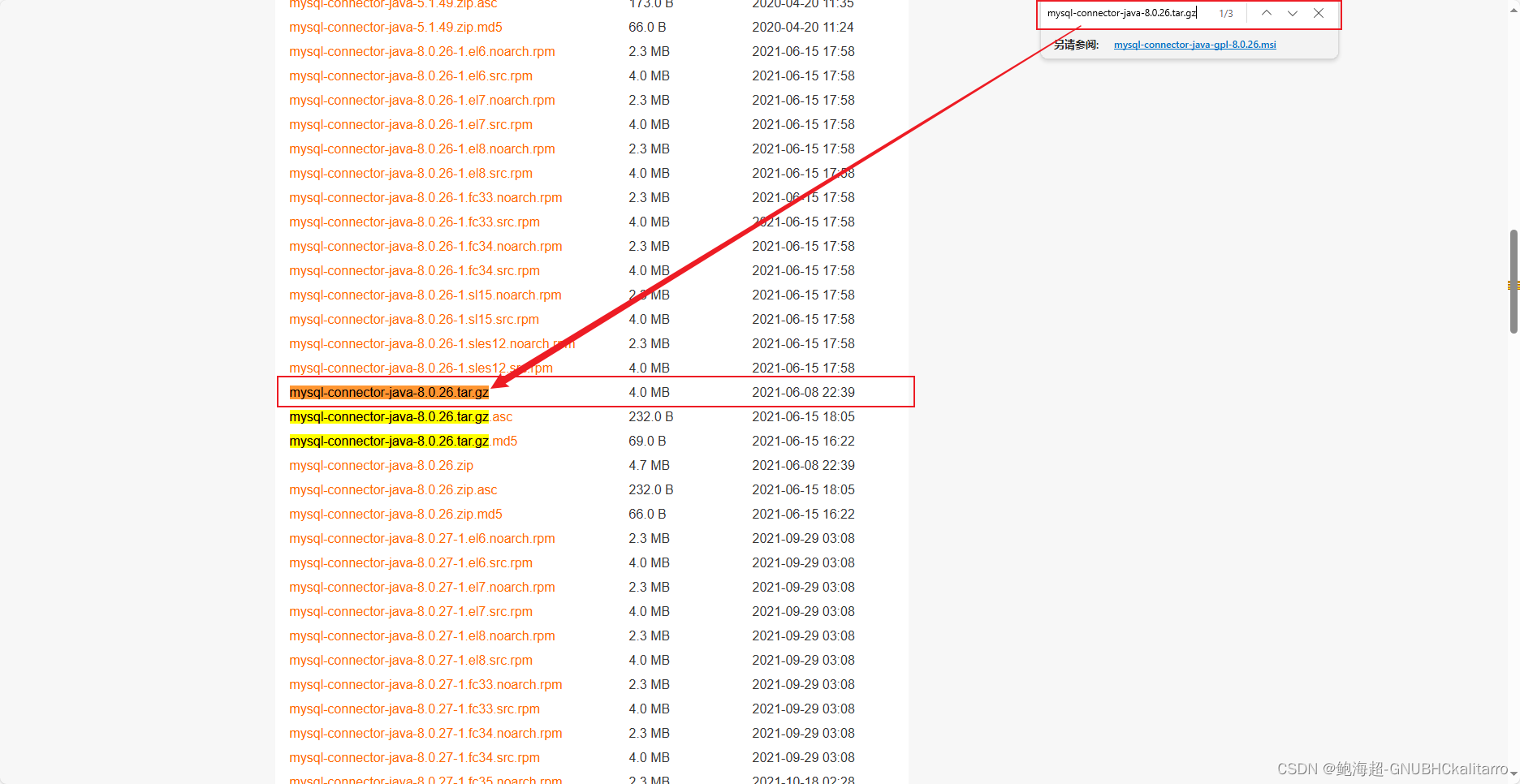
Task: Go to previous find result
Action: point(1266,13)
